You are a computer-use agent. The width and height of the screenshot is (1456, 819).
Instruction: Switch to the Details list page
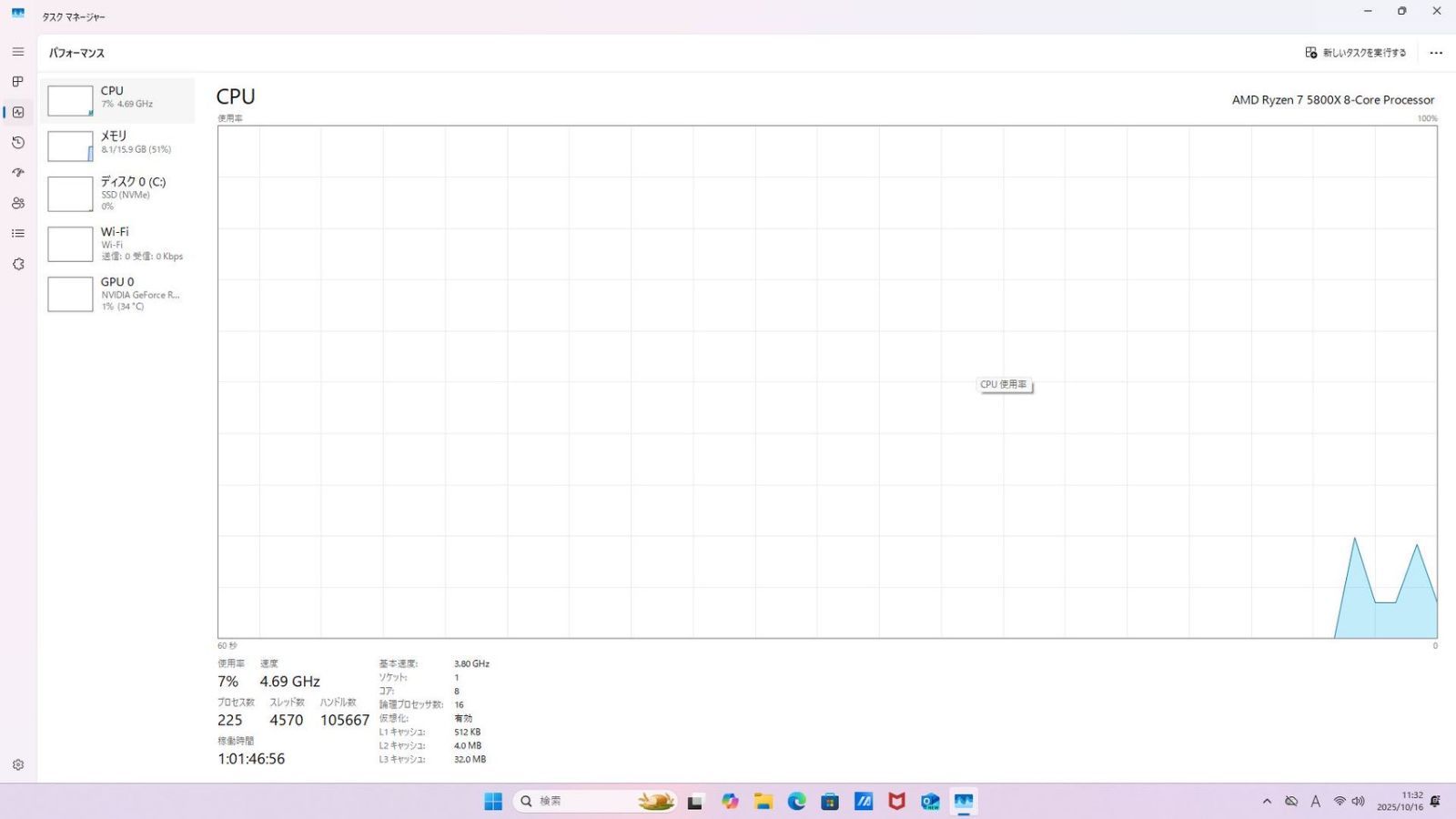[17, 234]
